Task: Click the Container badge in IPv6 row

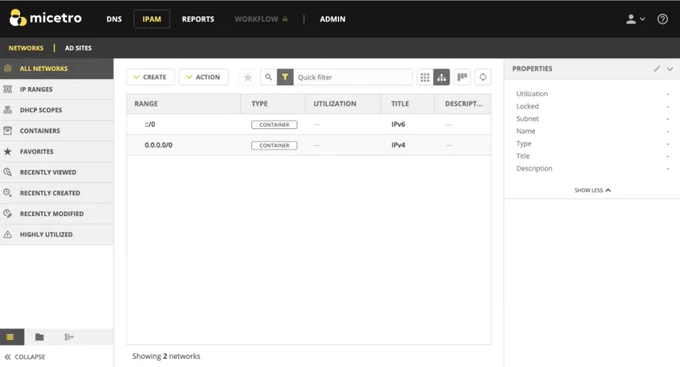Action: (274, 125)
